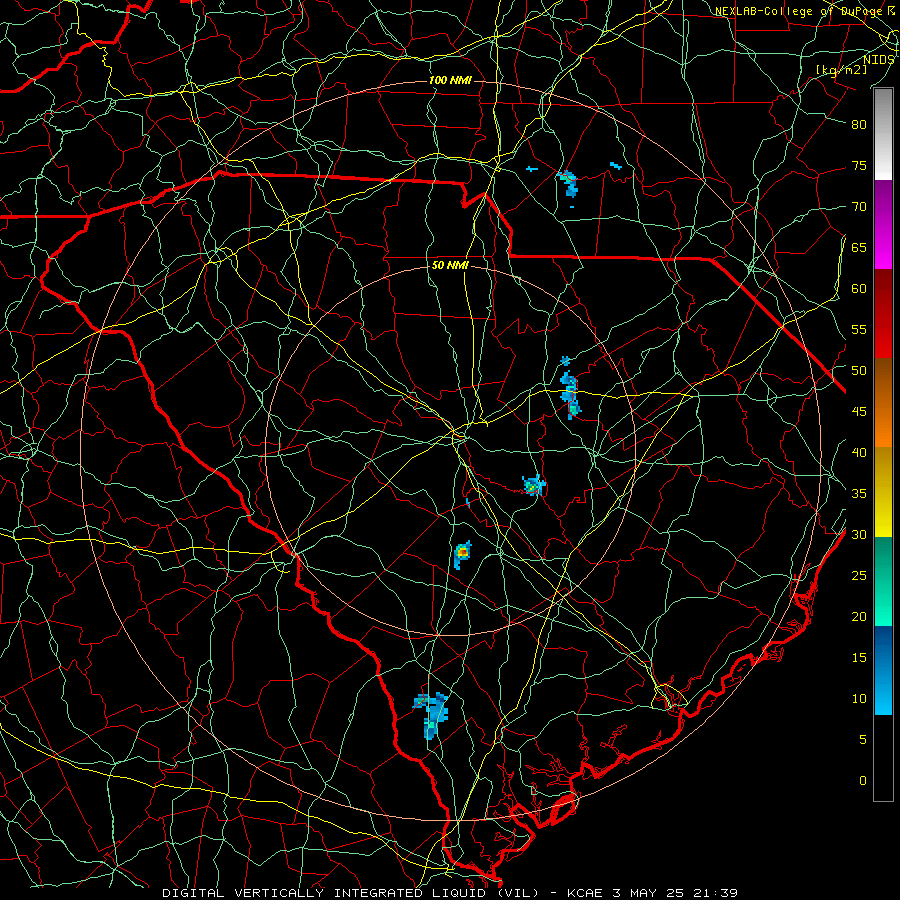Click the legend value 45

click(x=859, y=412)
